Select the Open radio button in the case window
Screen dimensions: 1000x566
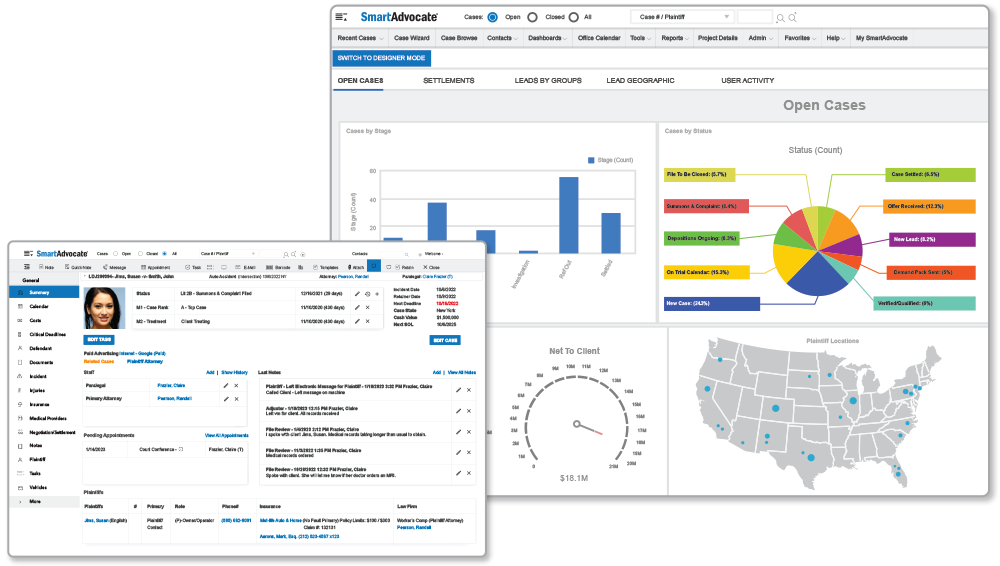click(115, 253)
